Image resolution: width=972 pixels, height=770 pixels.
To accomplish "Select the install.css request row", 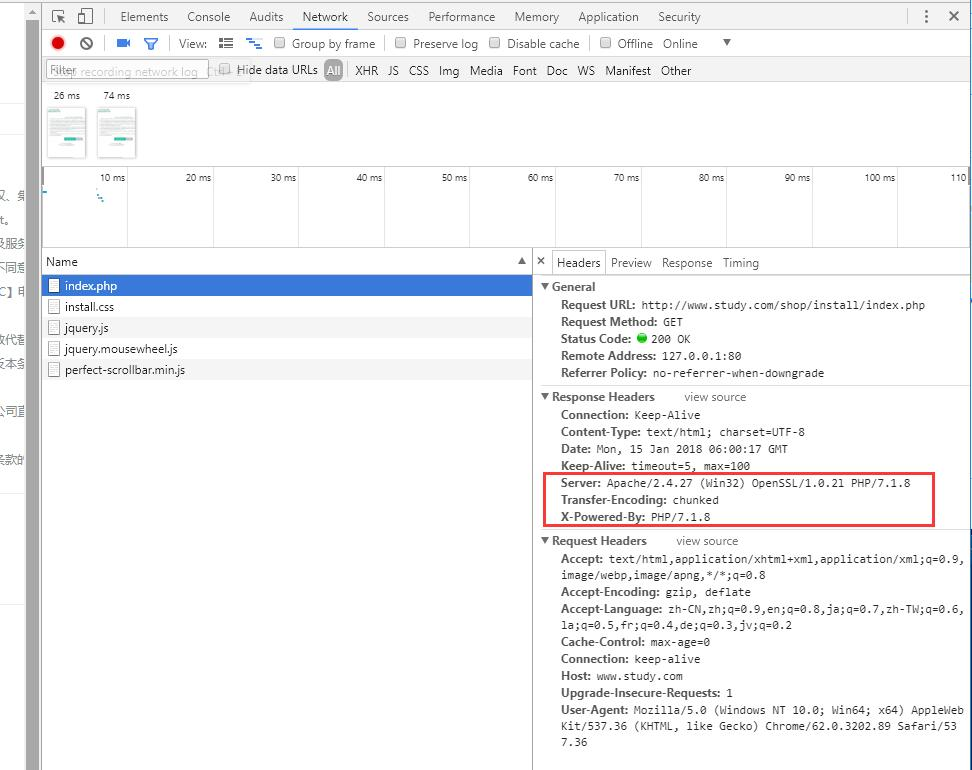I will (287, 306).
